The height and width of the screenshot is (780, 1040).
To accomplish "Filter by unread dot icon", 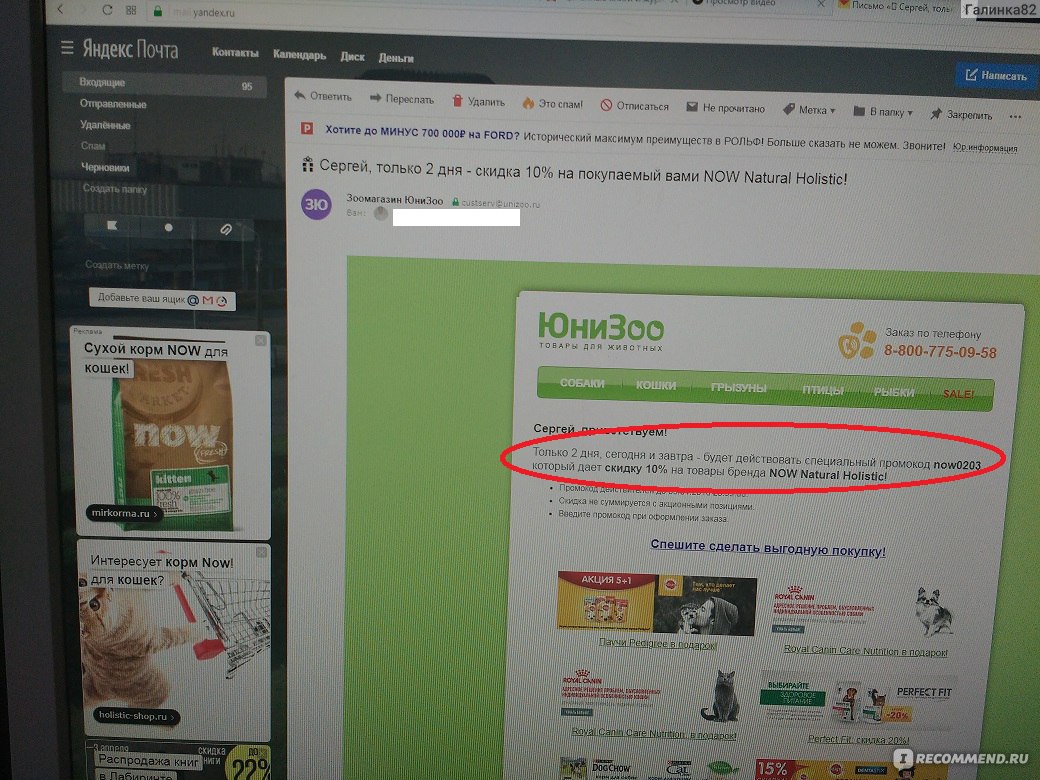I will (168, 228).
